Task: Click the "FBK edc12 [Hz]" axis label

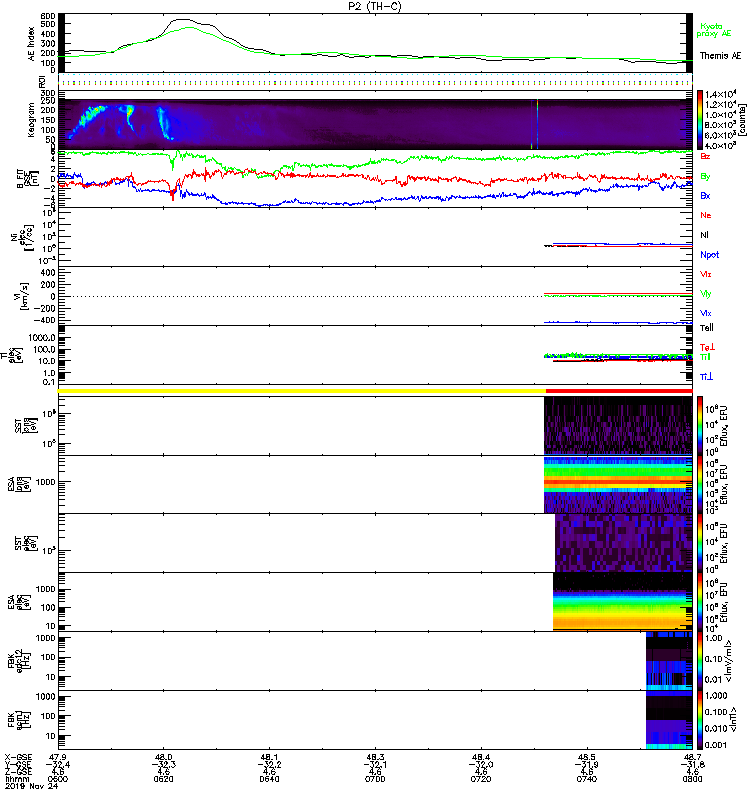Action: click(20, 660)
